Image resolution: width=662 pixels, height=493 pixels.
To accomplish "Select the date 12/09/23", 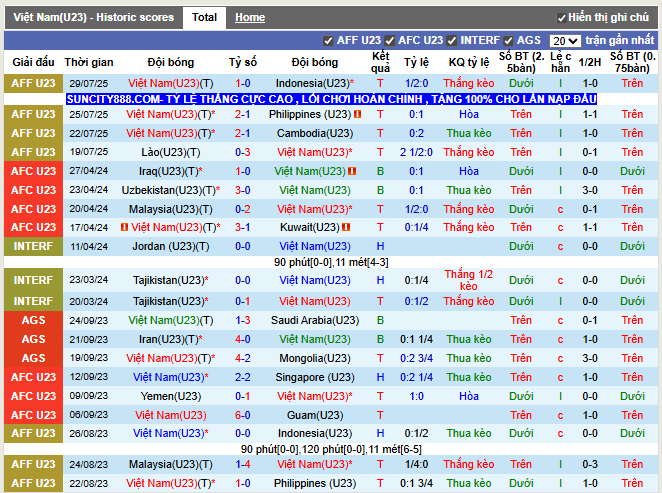I will click(89, 377).
